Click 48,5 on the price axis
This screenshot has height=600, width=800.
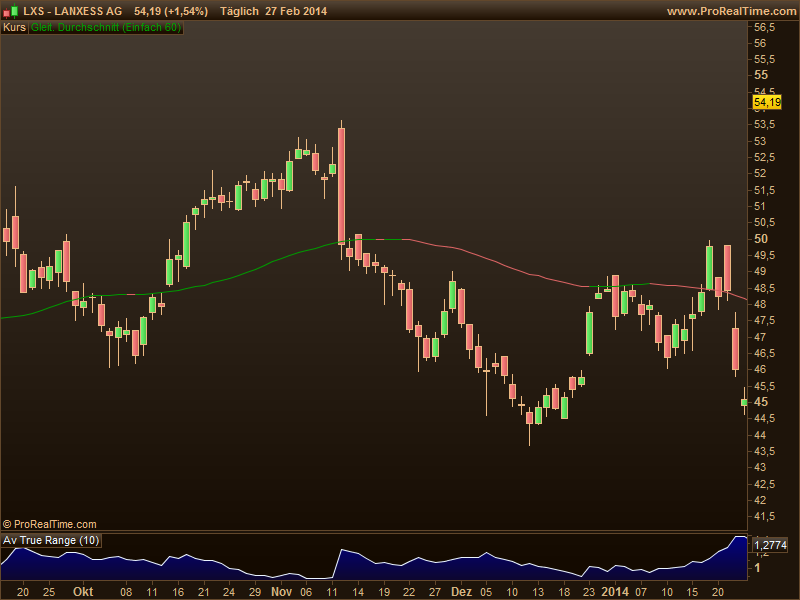(x=764, y=288)
